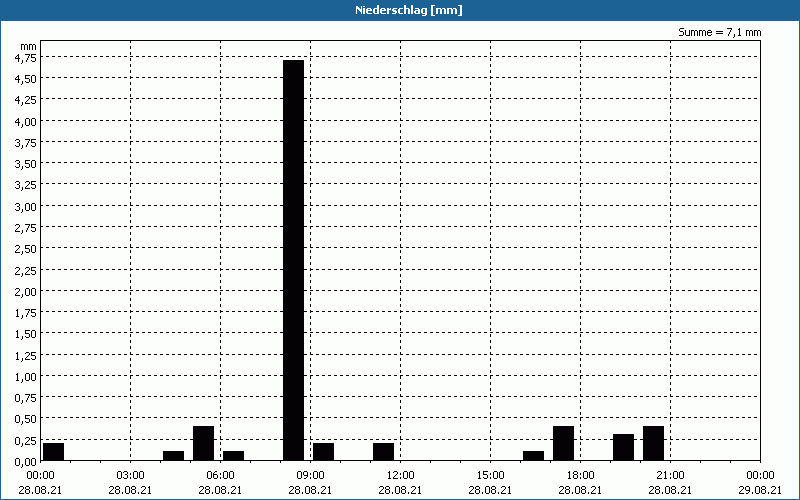Select the 'Summe = 7,1 mm' total label
The image size is (800, 500).
[719, 32]
